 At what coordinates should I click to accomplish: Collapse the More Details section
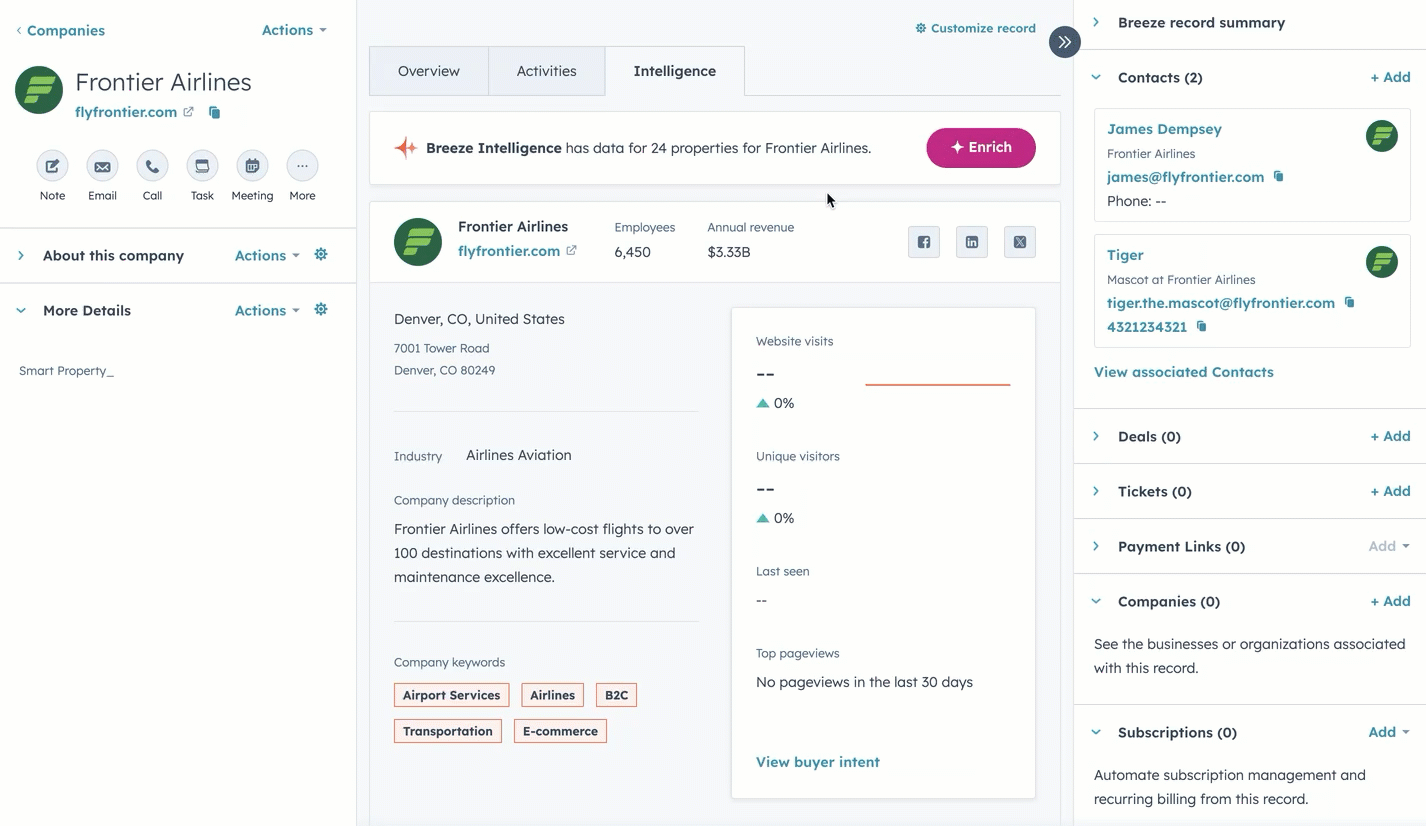(21, 311)
